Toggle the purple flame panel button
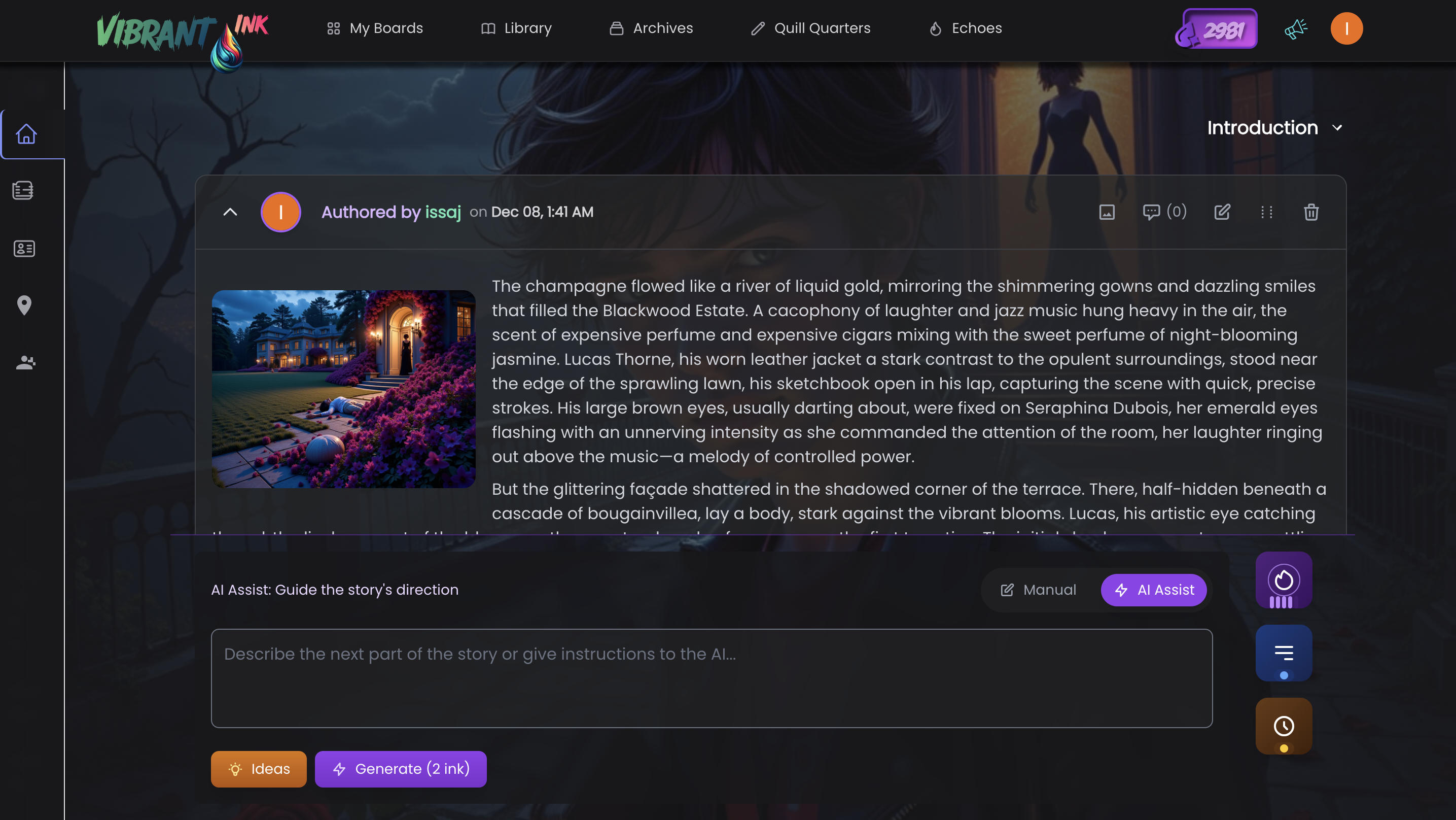1456x820 pixels. pos(1283,580)
